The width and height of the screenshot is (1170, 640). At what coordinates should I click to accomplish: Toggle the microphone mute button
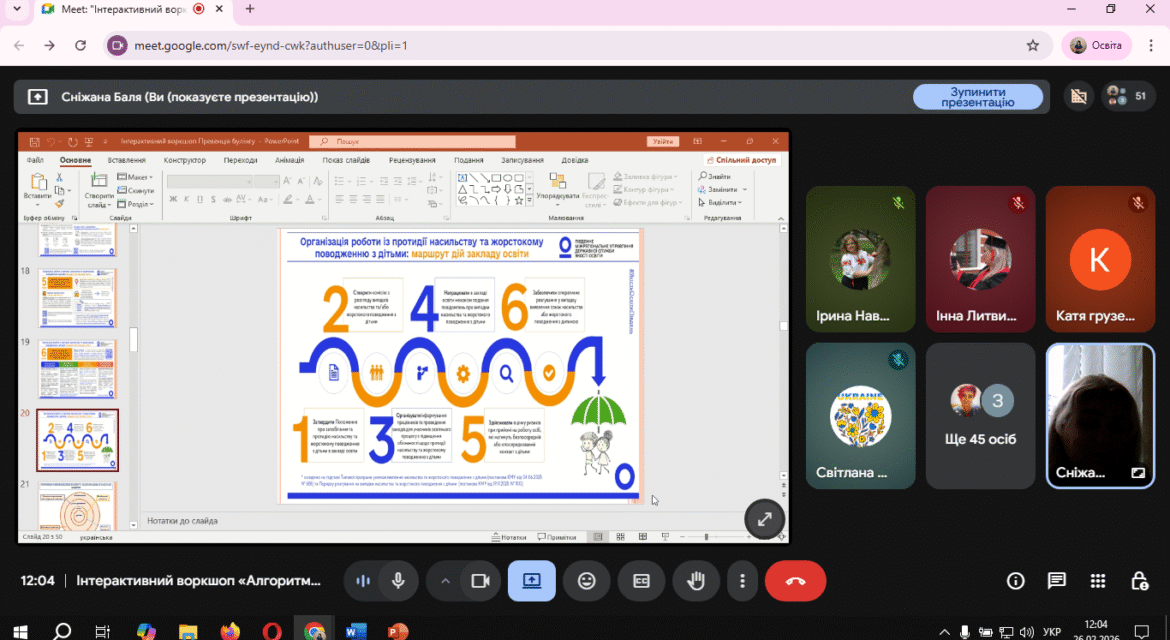click(398, 580)
